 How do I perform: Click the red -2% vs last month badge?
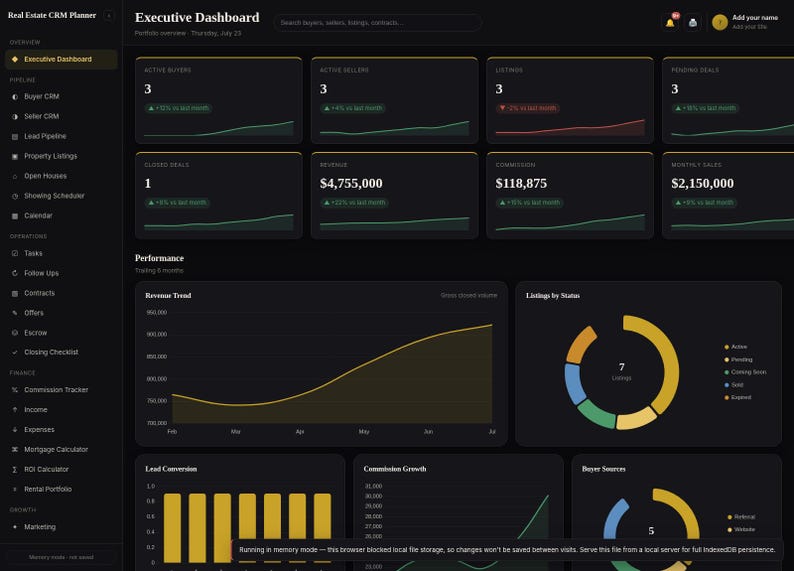click(528, 108)
